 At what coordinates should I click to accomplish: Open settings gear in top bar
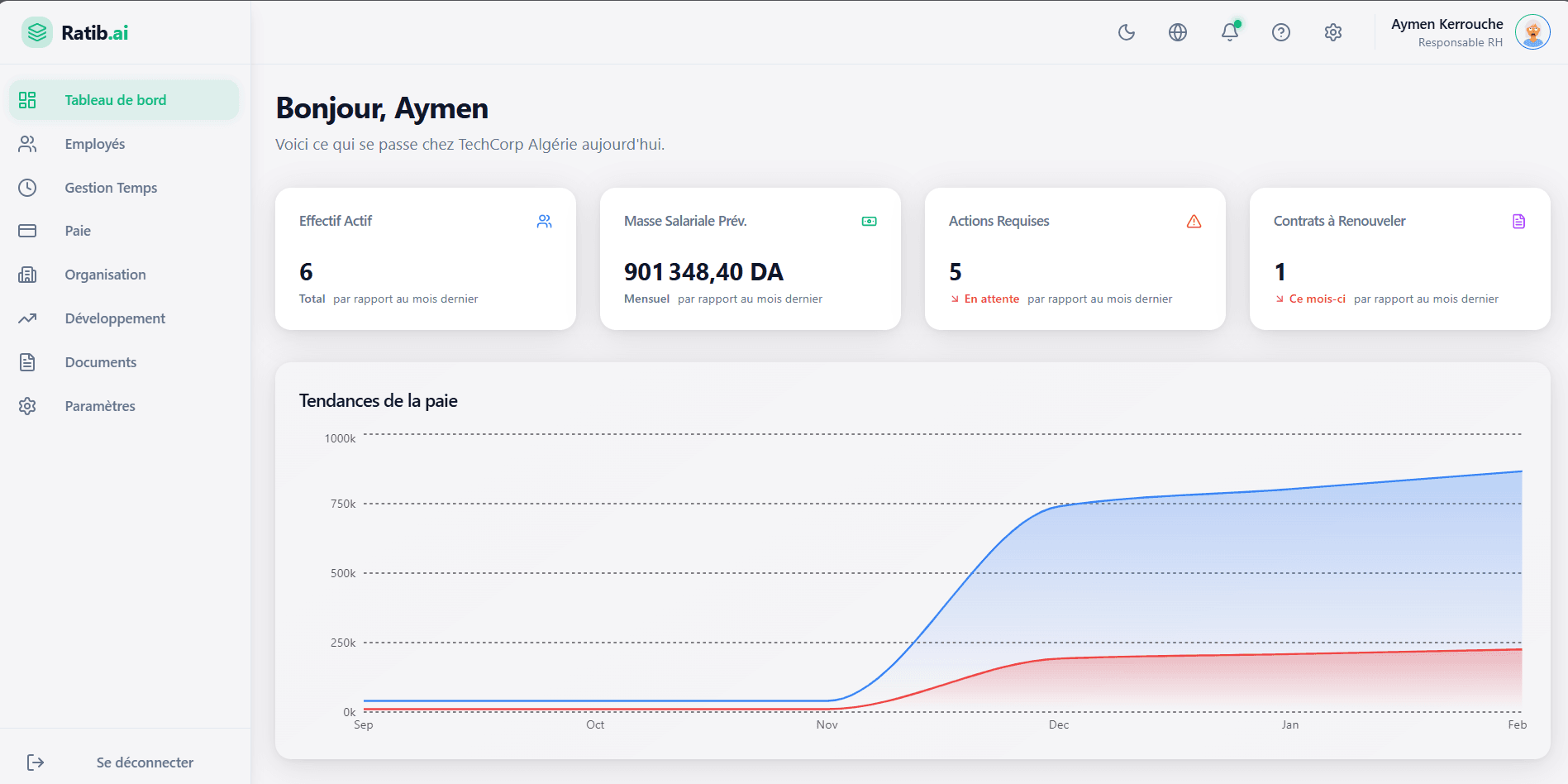click(1333, 32)
